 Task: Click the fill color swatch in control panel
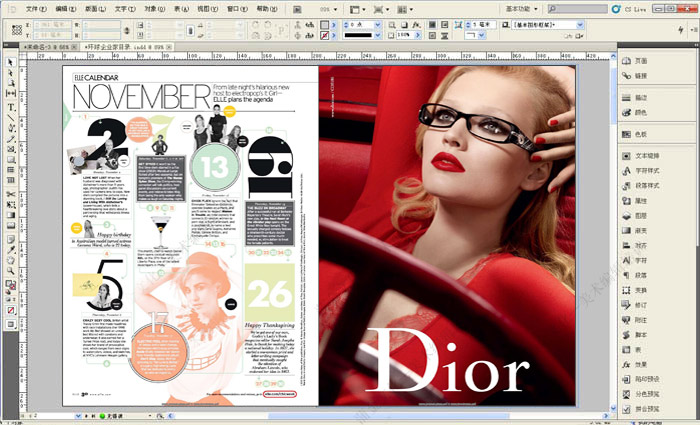[x=325, y=25]
